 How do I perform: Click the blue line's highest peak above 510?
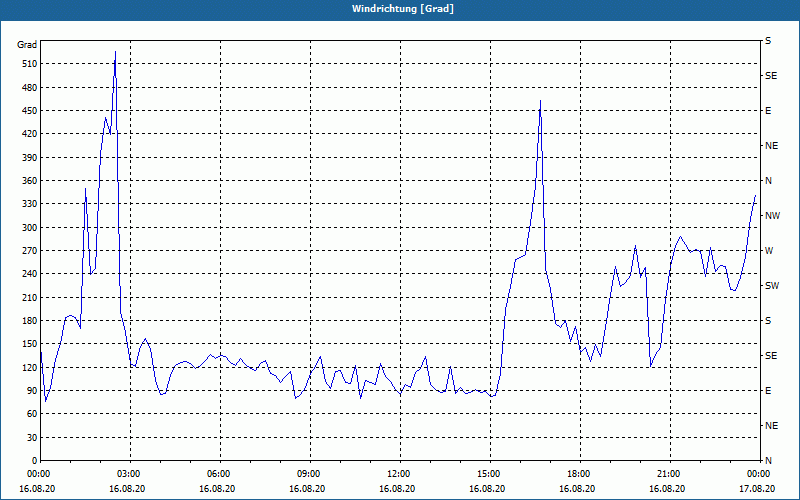coord(115,52)
